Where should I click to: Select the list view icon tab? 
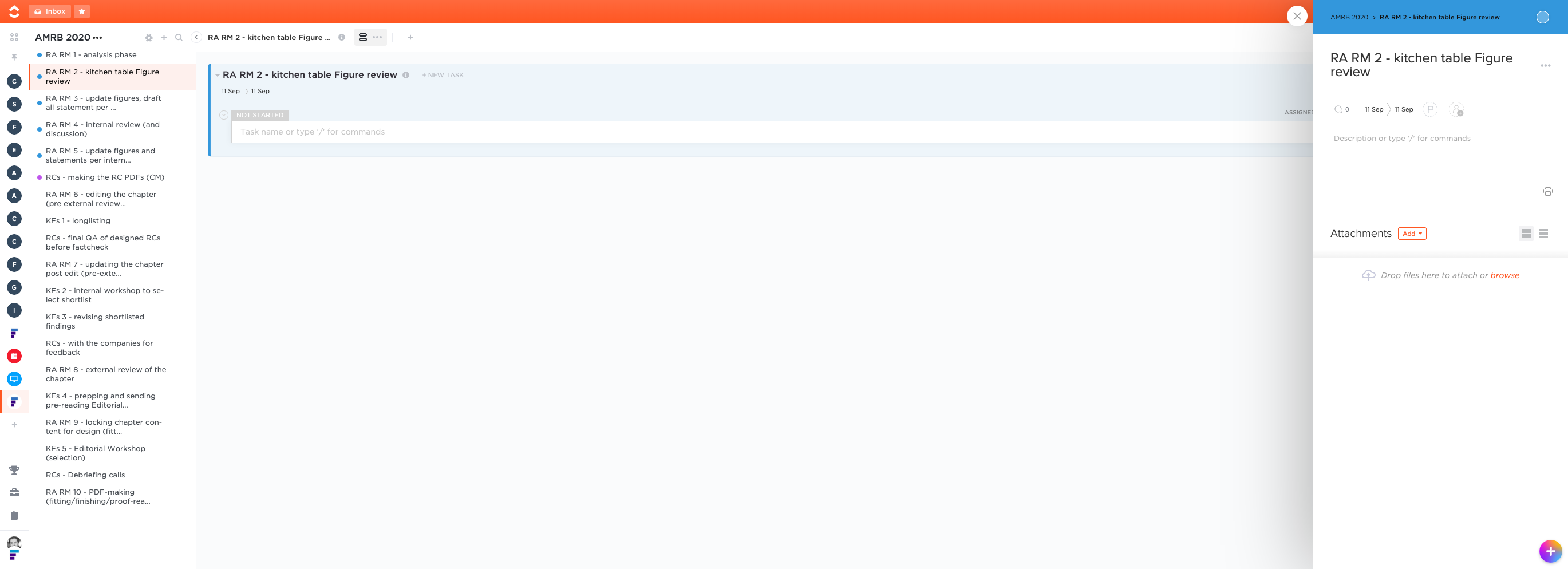pyautogui.click(x=363, y=38)
